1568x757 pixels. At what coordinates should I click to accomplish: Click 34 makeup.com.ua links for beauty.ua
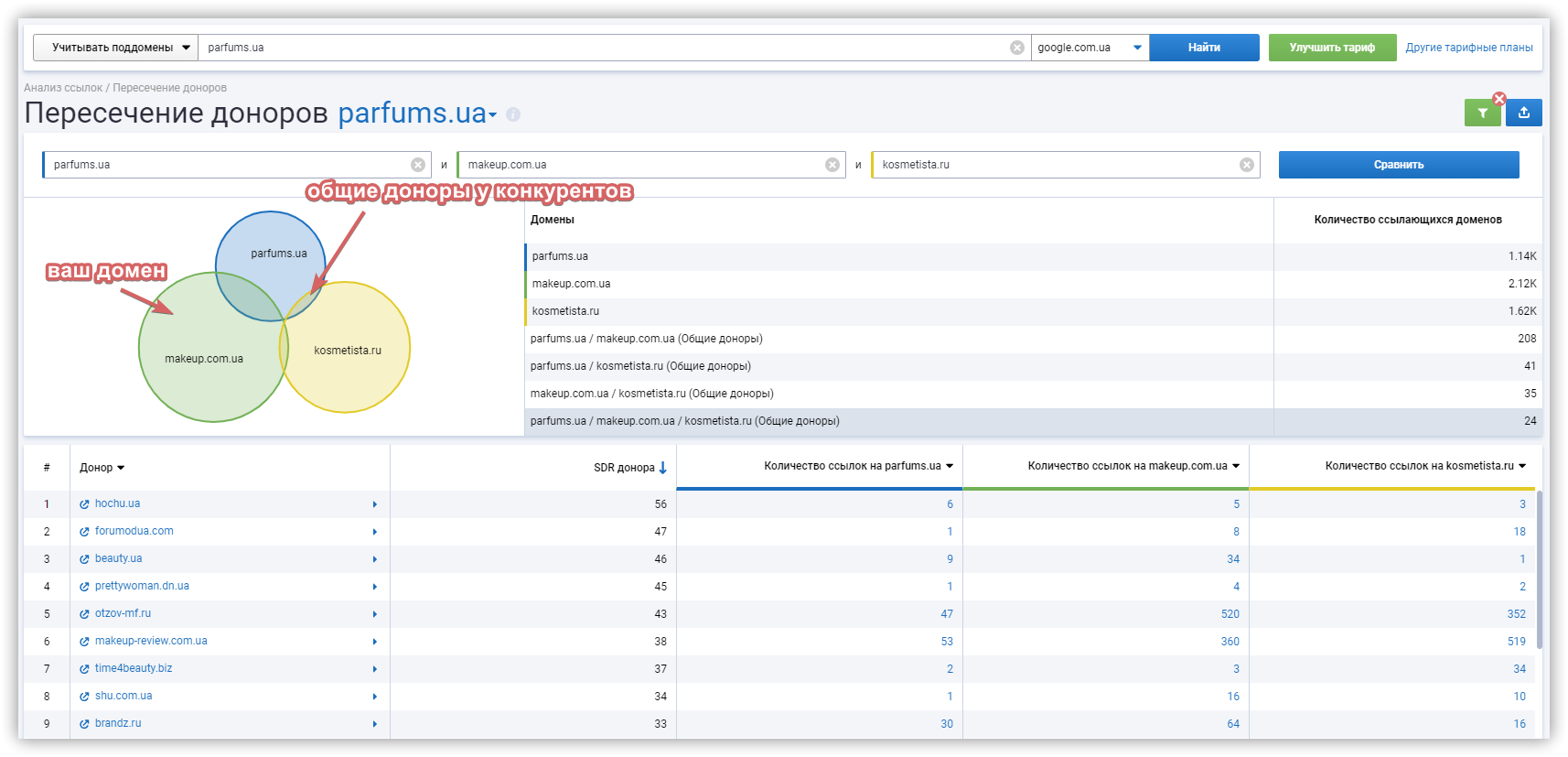[1233, 559]
